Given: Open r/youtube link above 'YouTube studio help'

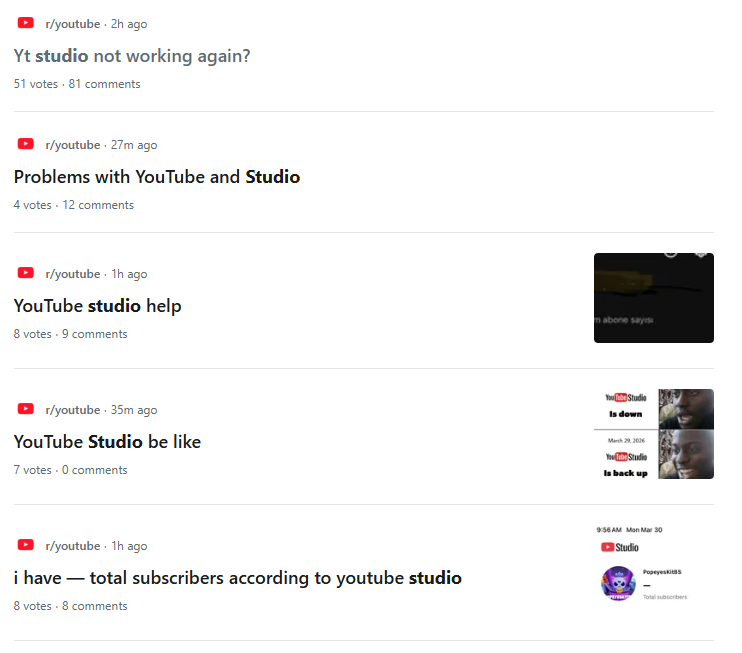Looking at the screenshot, I should [73, 274].
